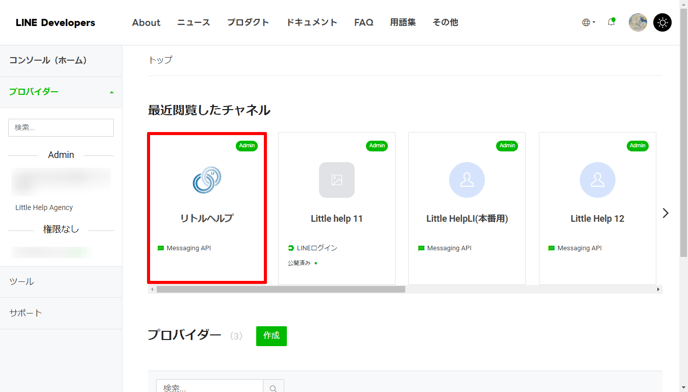The image size is (688, 392).
Task: Open the FAQ menu item
Action: coord(364,22)
